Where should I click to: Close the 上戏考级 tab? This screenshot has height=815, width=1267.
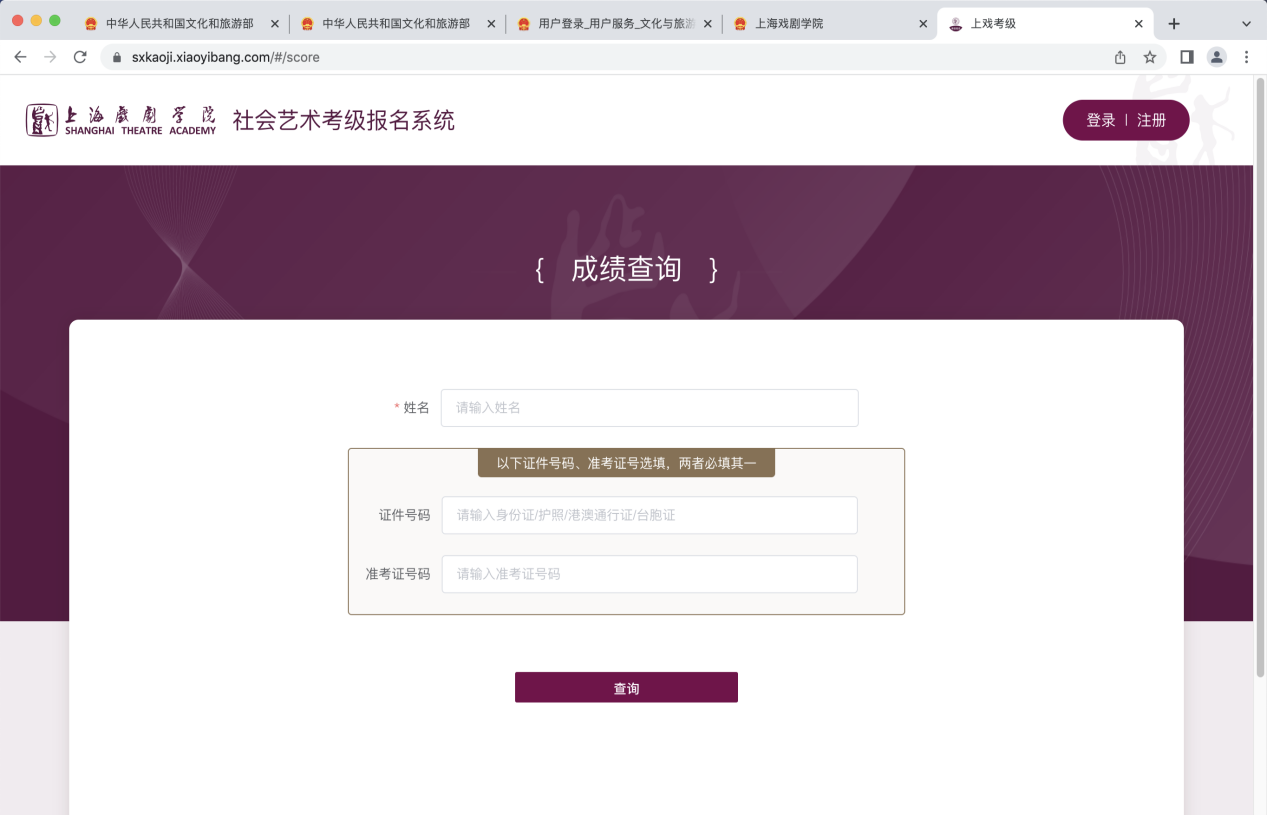pyautogui.click(x=1138, y=23)
